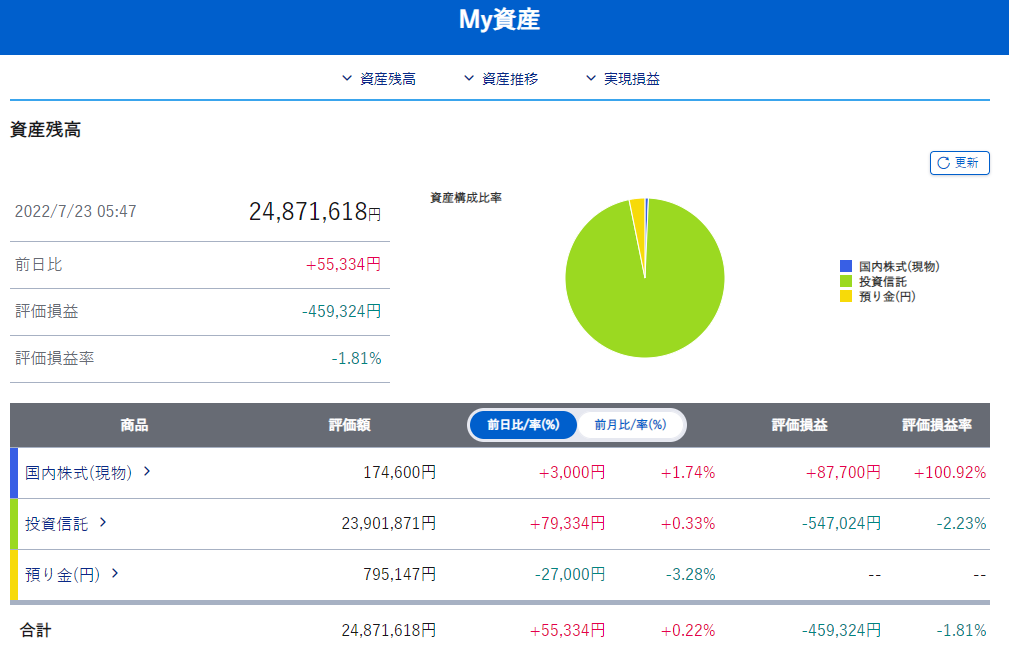Image resolution: width=1009 pixels, height=653 pixels.
Task: Click the 資産構成比率 chart label
Action: point(466,198)
